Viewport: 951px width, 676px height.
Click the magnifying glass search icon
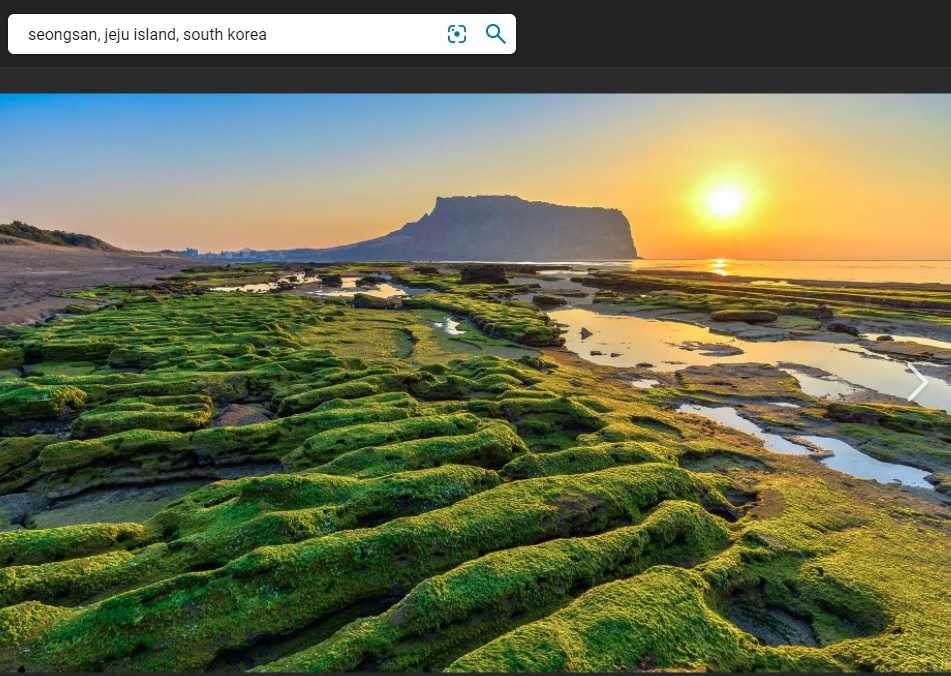point(496,34)
